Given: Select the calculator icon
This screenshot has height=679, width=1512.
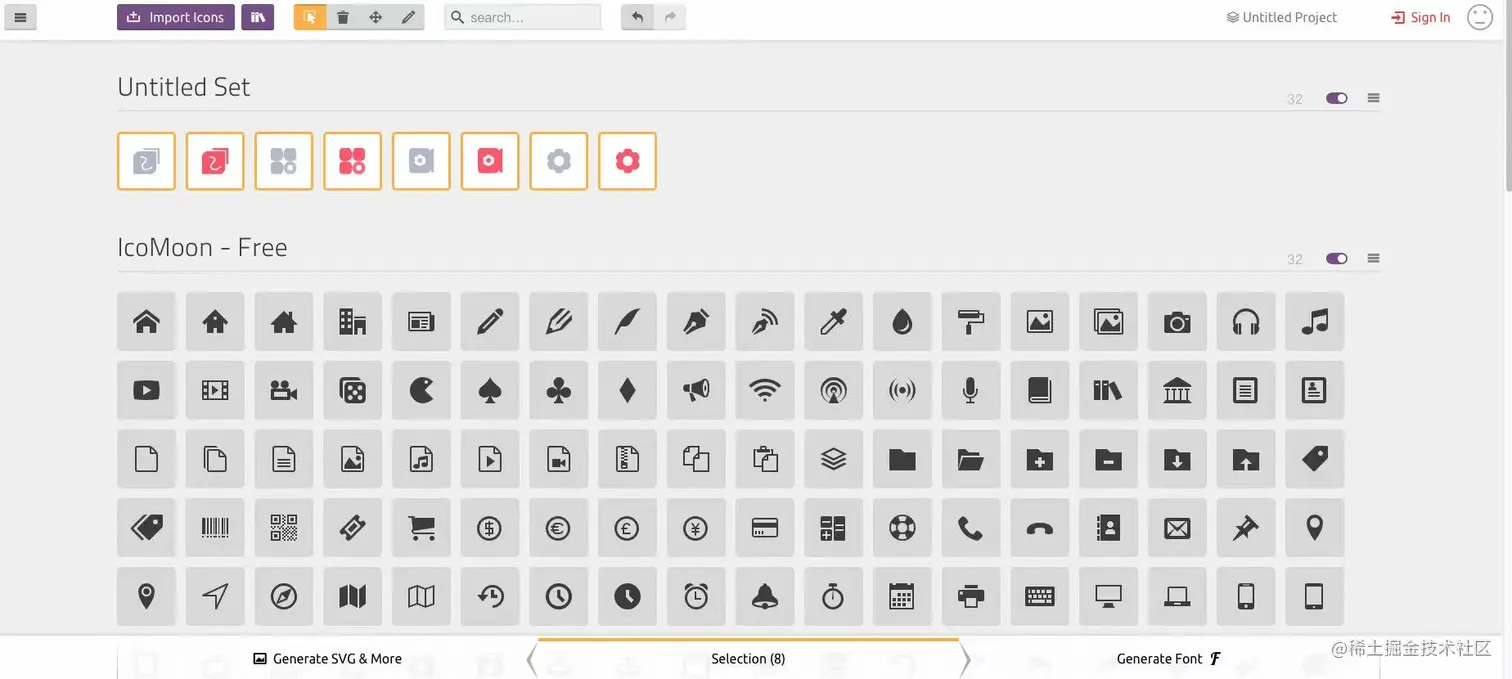Looking at the screenshot, I should [833, 528].
